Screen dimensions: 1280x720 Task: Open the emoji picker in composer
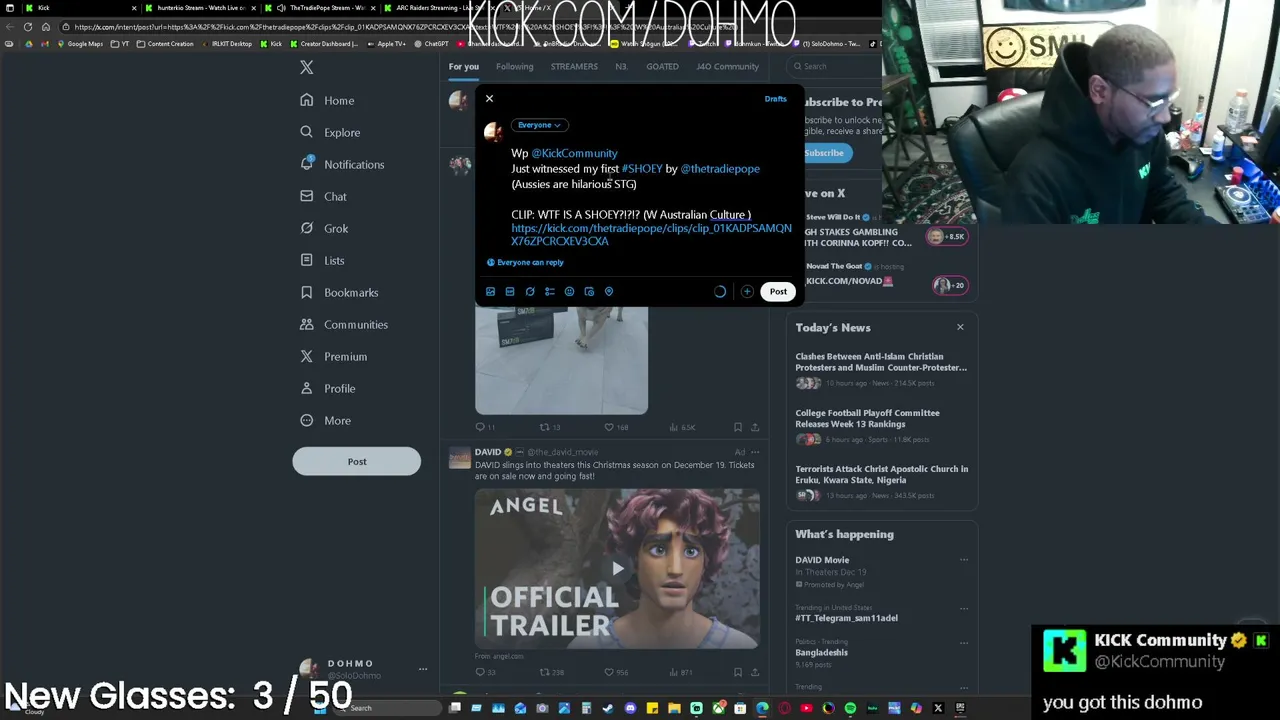569,291
